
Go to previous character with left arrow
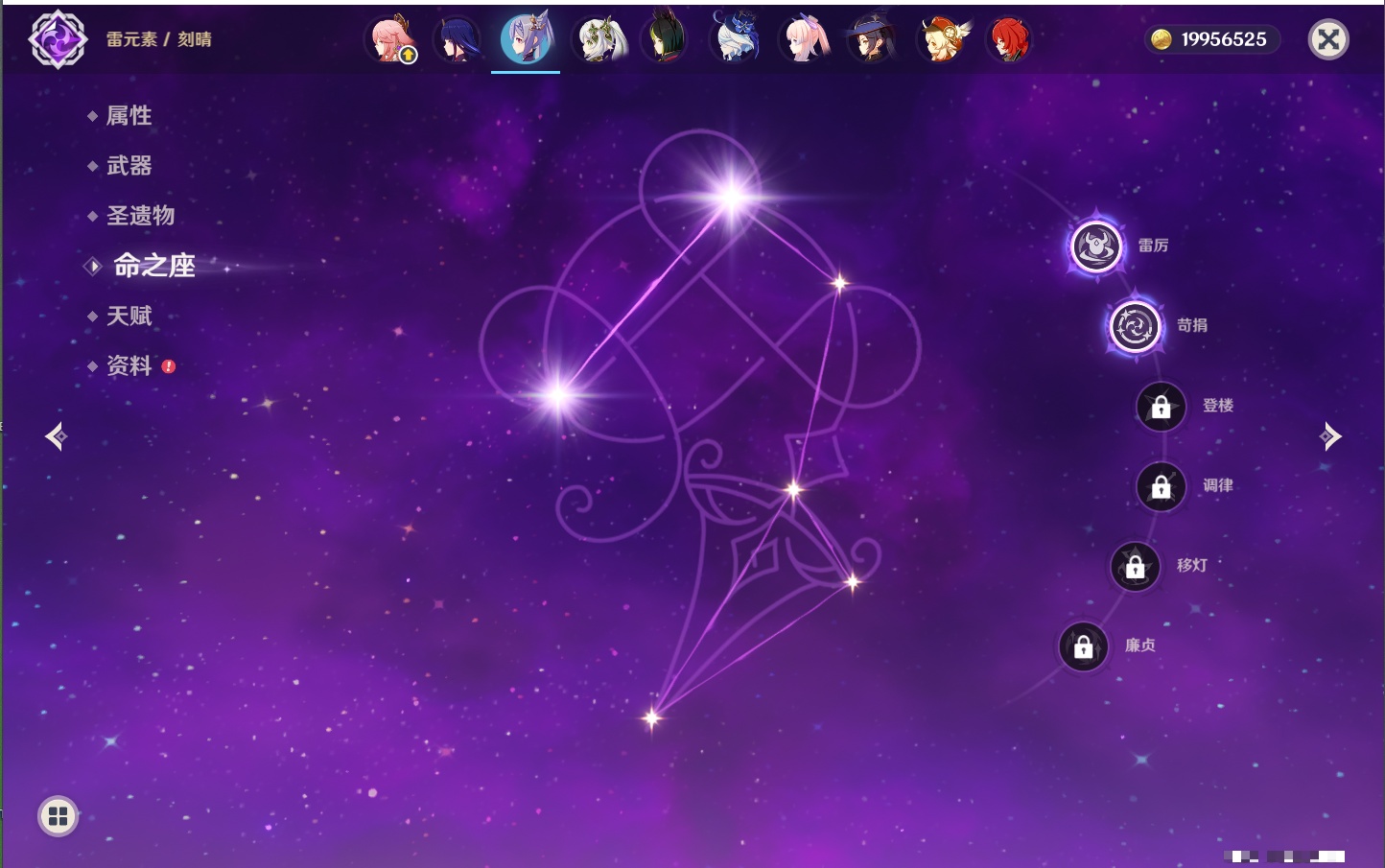point(57,436)
